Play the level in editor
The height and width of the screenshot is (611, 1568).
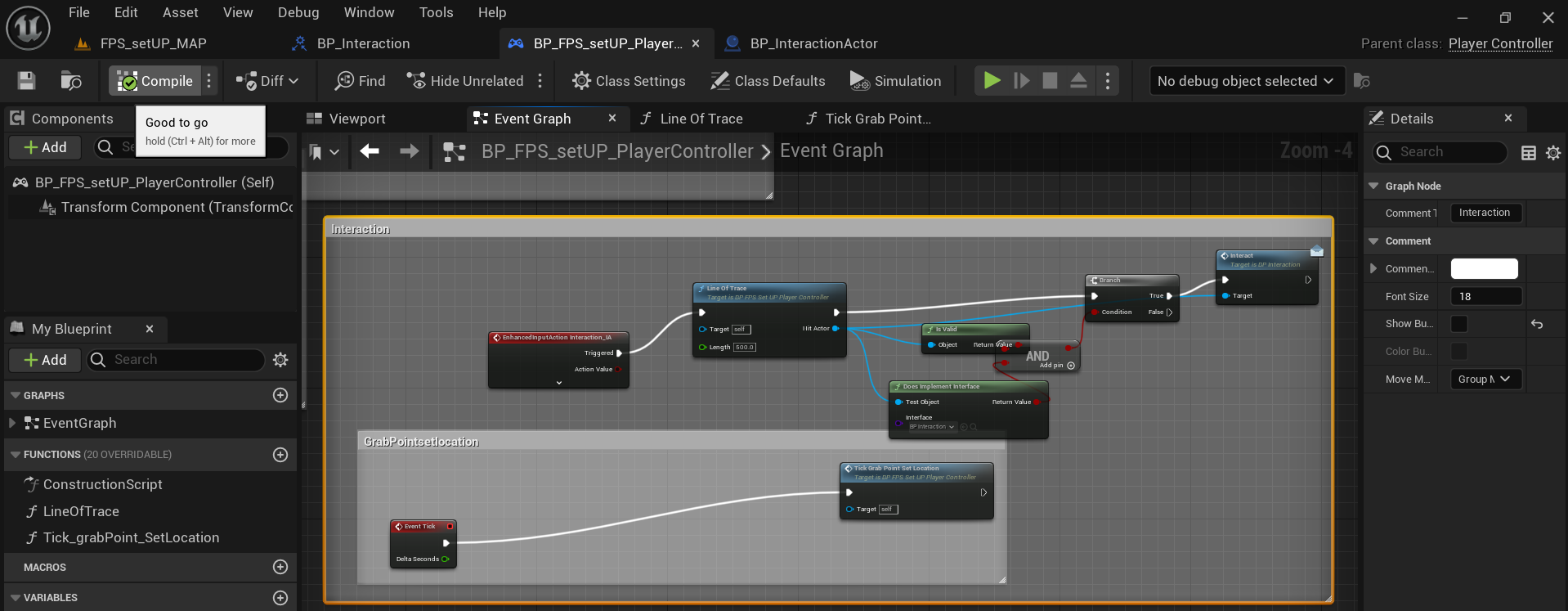[x=992, y=80]
